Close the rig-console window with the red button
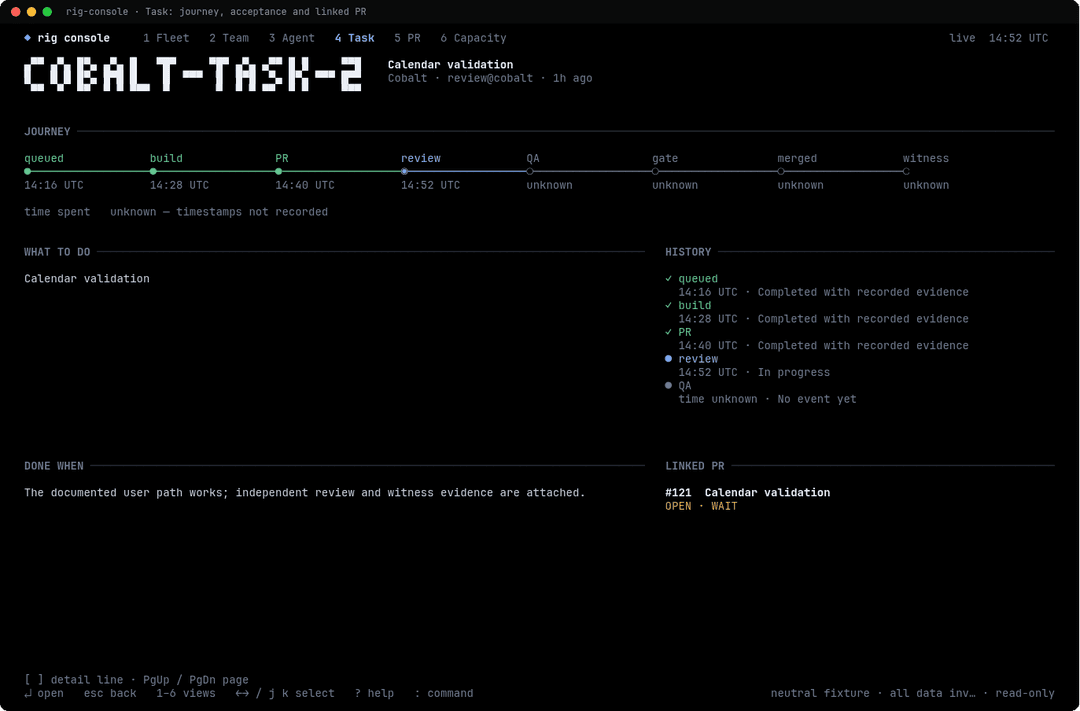Image resolution: width=1080 pixels, height=711 pixels. click(16, 12)
